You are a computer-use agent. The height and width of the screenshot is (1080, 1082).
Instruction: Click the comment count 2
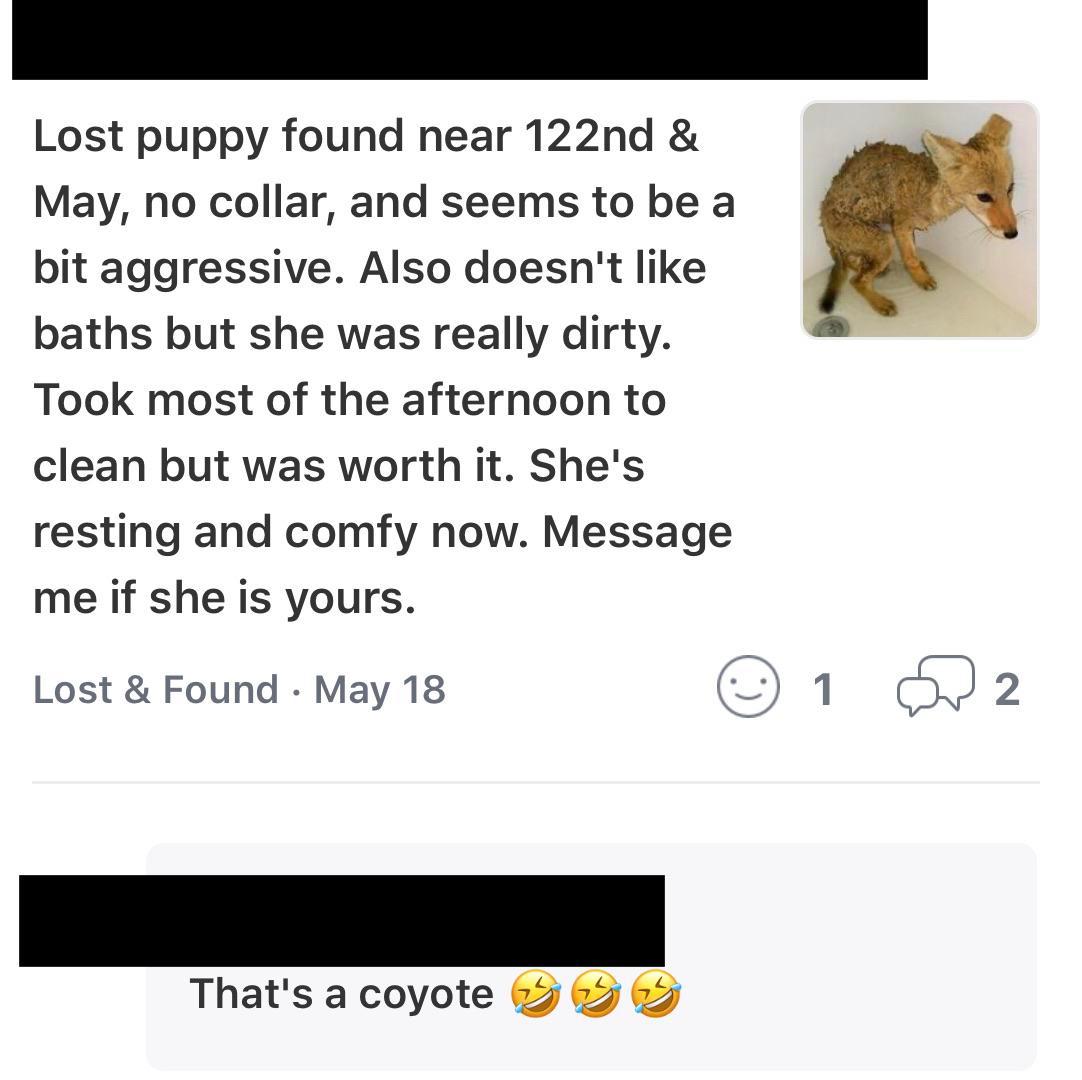pos(1007,689)
